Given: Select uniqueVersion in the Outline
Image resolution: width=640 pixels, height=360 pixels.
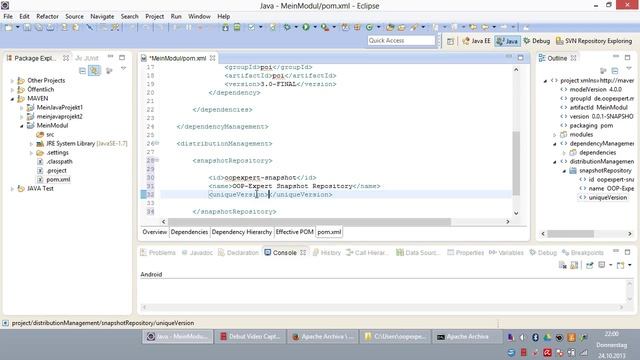Looking at the screenshot, I should tap(607, 198).
